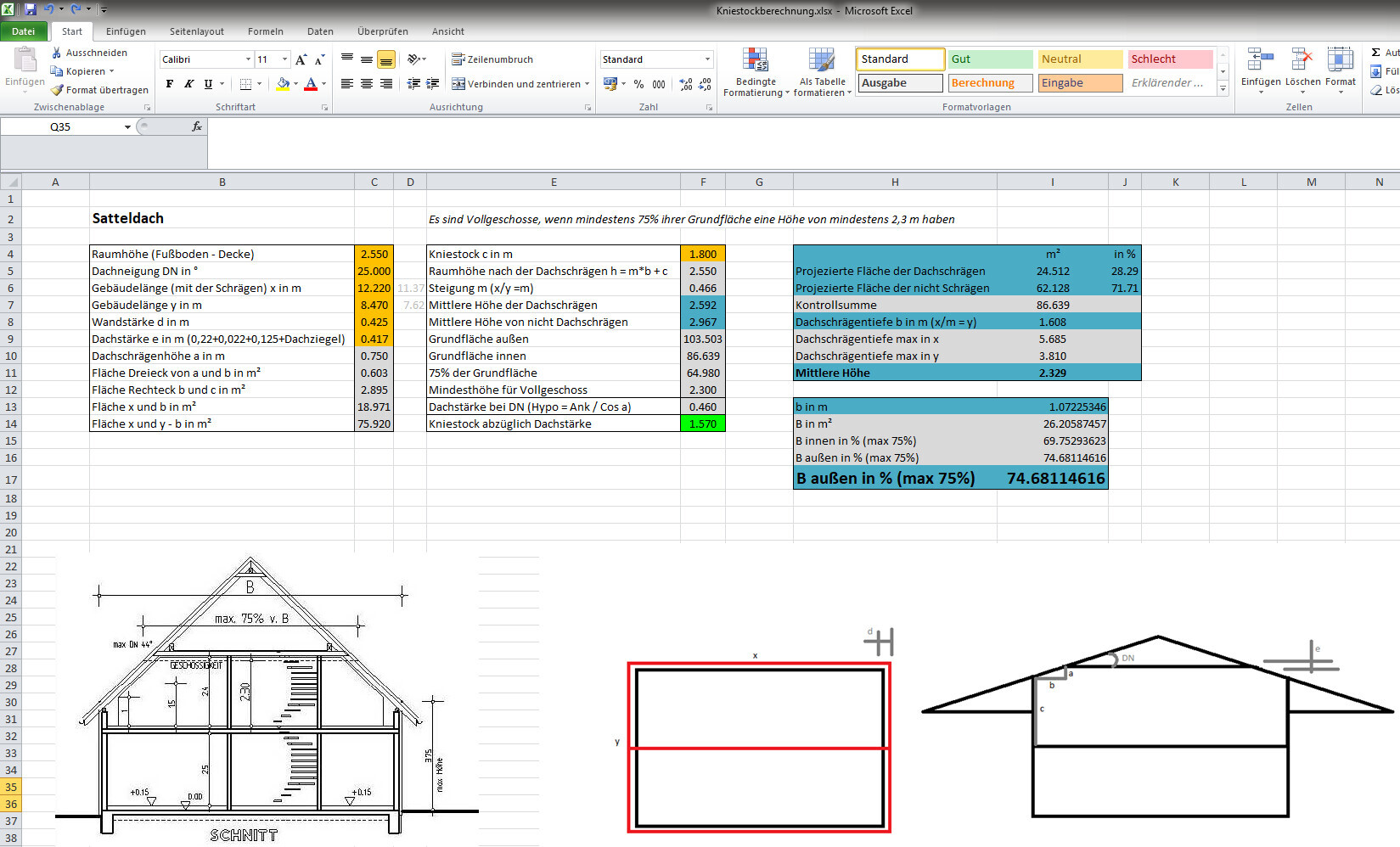
Task: Click the Löschen cells icon
Action: [1301, 68]
